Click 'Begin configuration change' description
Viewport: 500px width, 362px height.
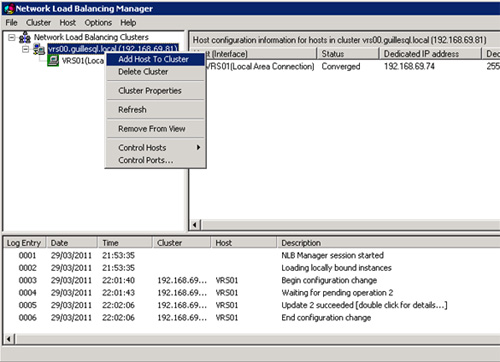[x=329, y=280]
